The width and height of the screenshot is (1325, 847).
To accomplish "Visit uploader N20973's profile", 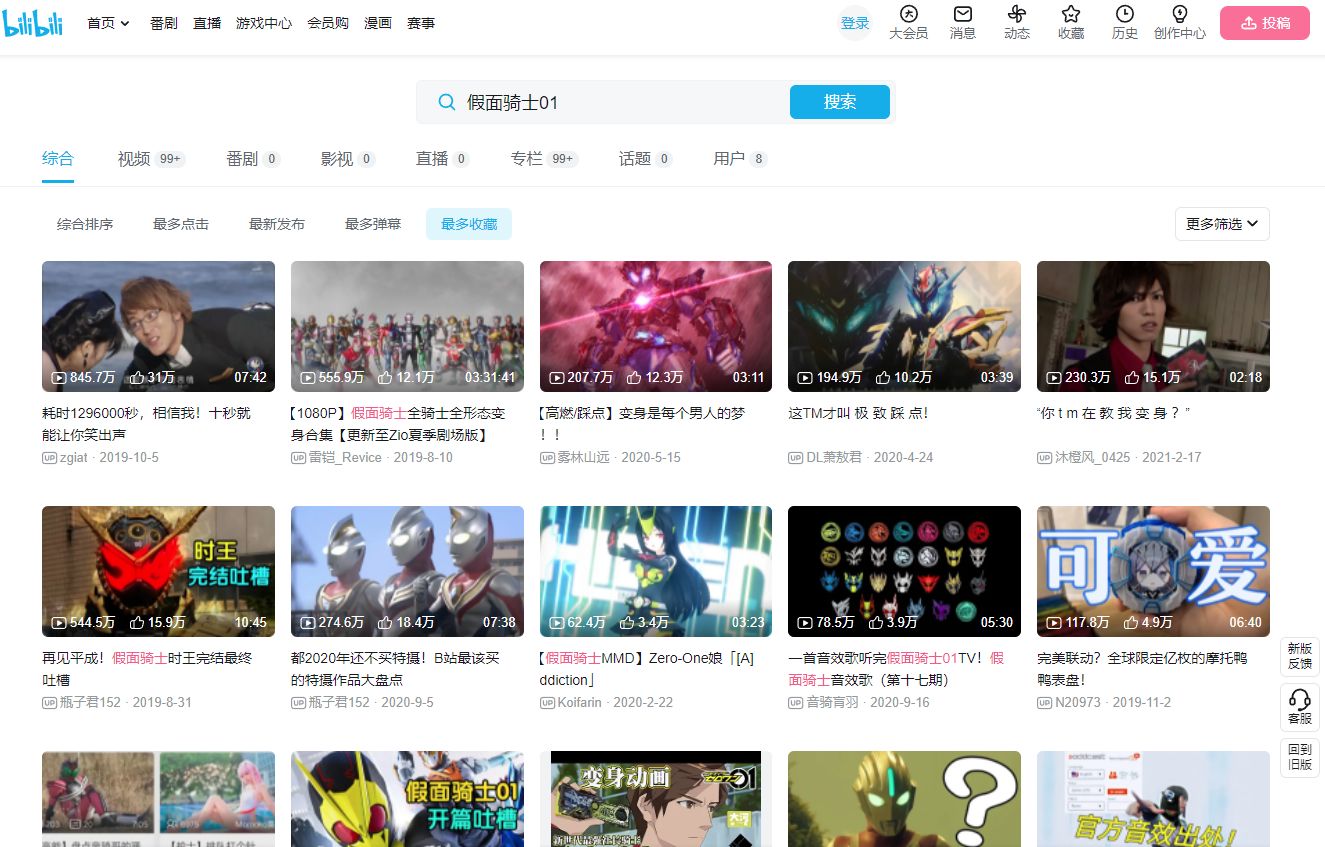I will (1077, 702).
